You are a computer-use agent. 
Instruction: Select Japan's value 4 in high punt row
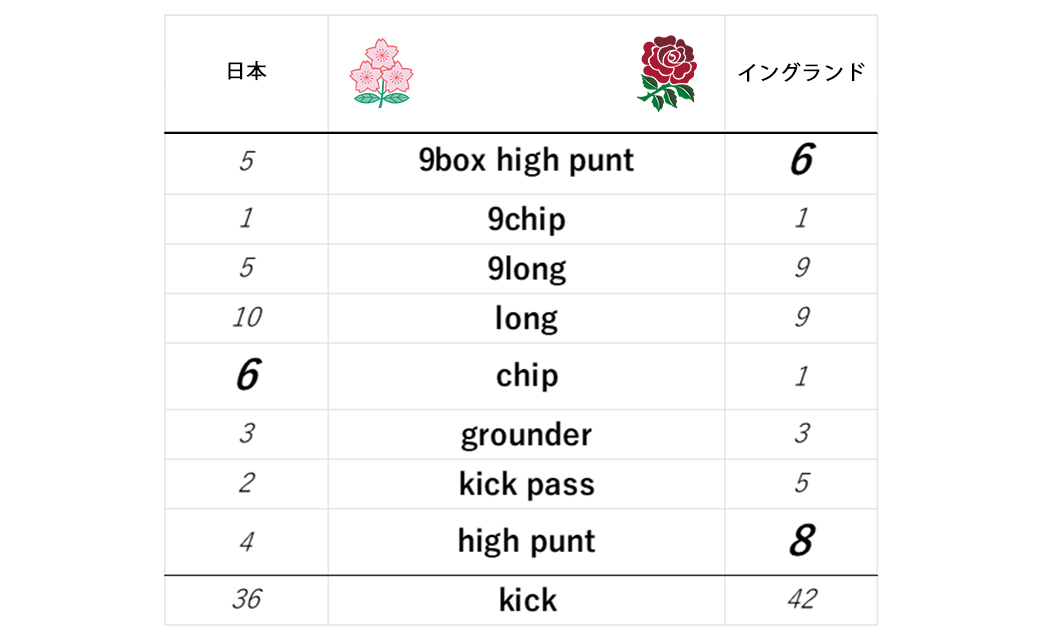point(247,542)
